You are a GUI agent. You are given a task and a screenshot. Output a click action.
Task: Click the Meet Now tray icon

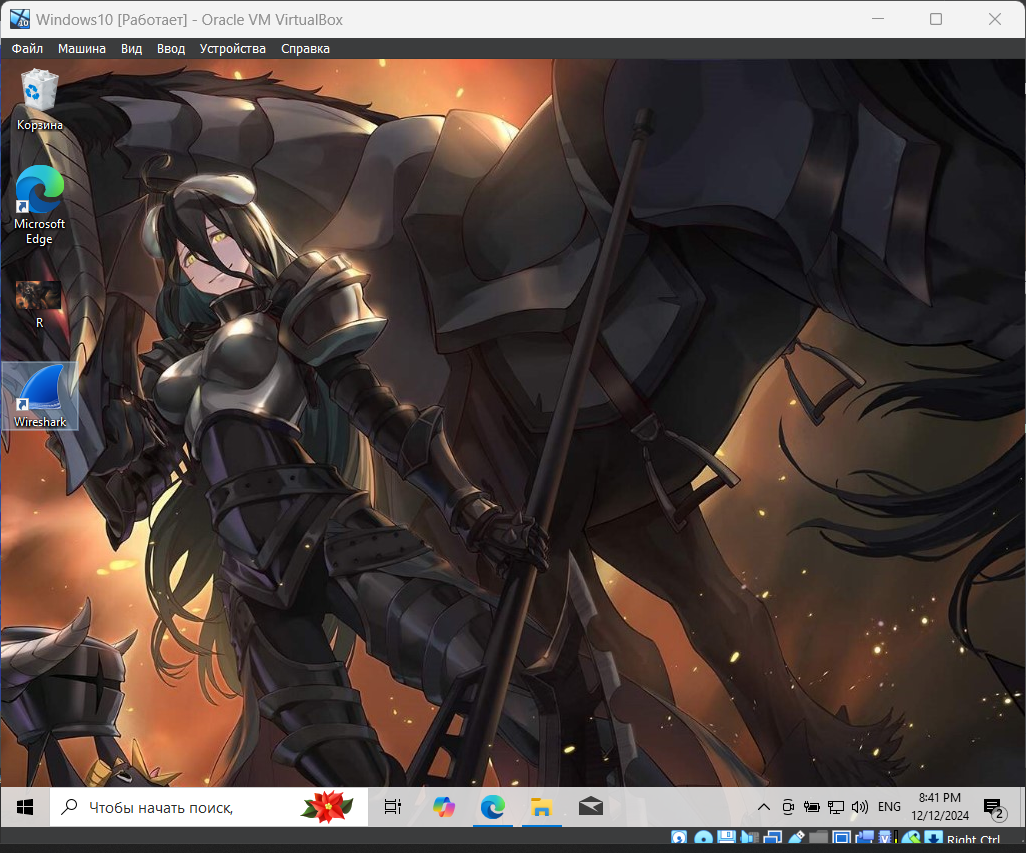coord(788,807)
